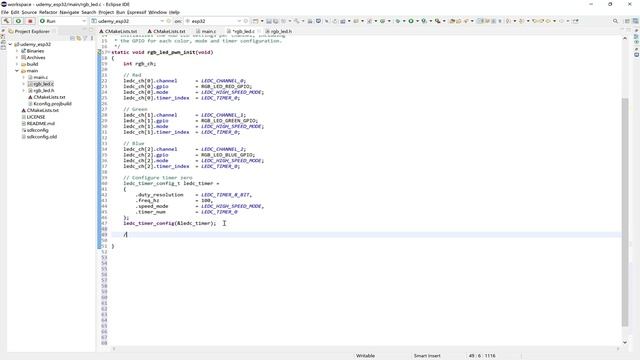Click the Project Explorer view tab
640x360 pixels.
click(32, 31)
